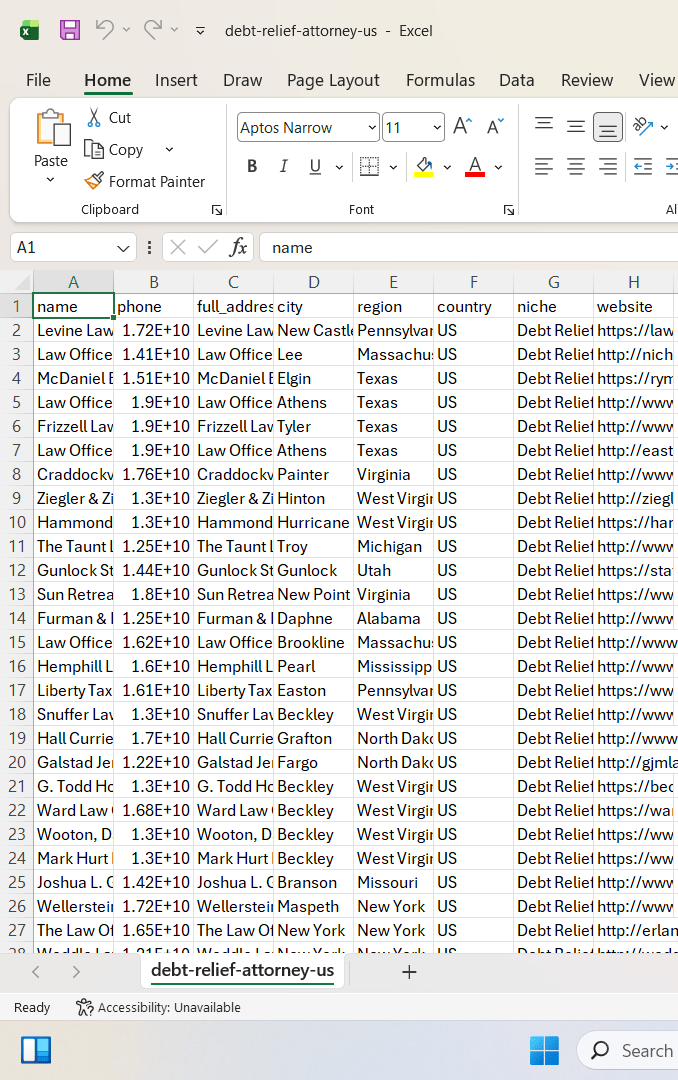The height and width of the screenshot is (1080, 678).
Task: Open the font size 11 dropdown
Action: 438,127
